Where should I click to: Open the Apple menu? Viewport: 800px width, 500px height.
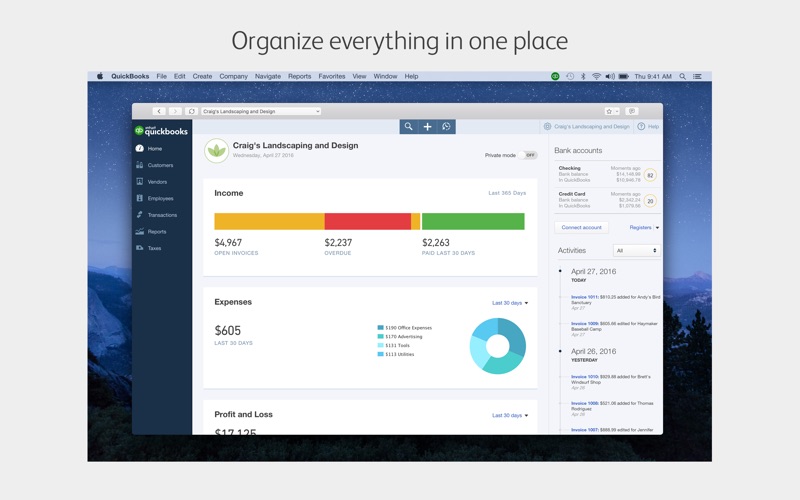(100, 76)
